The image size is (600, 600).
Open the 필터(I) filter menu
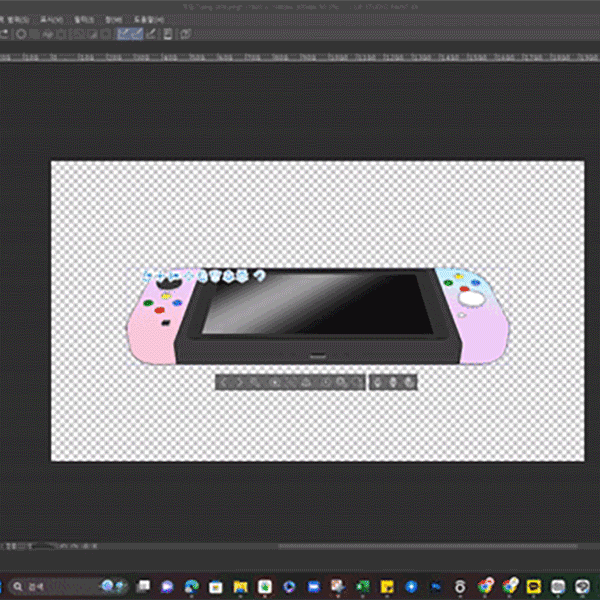[83, 20]
